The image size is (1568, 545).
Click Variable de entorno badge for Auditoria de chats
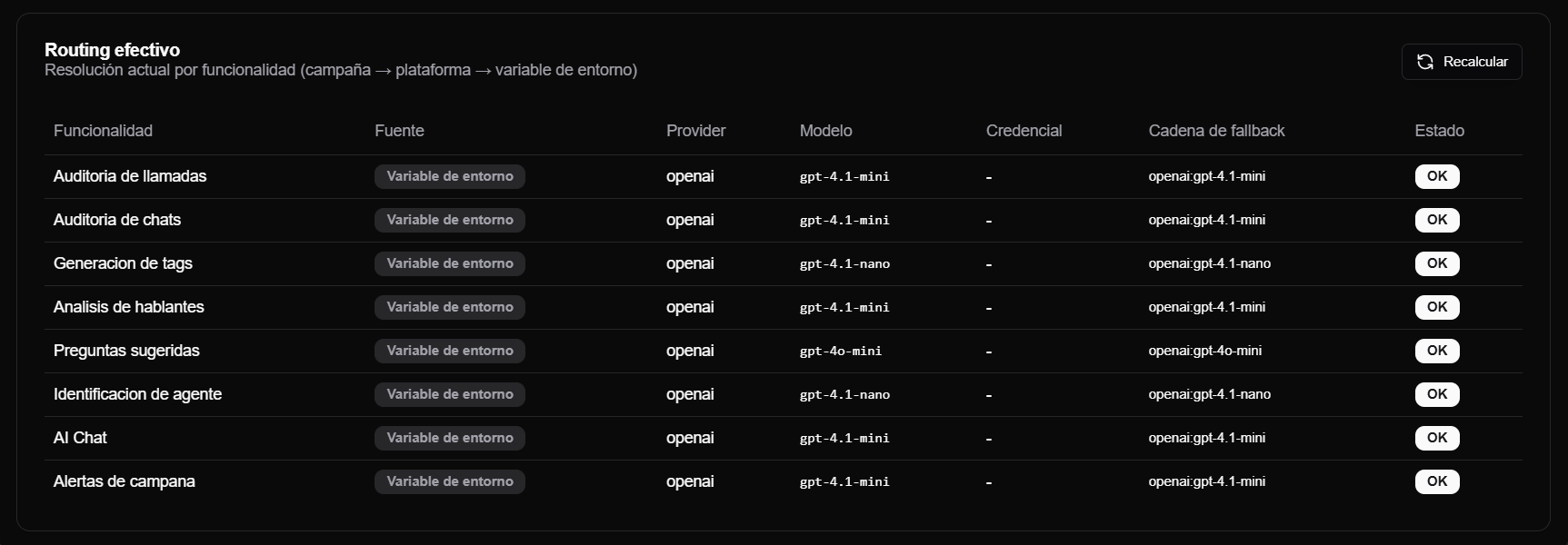(450, 220)
